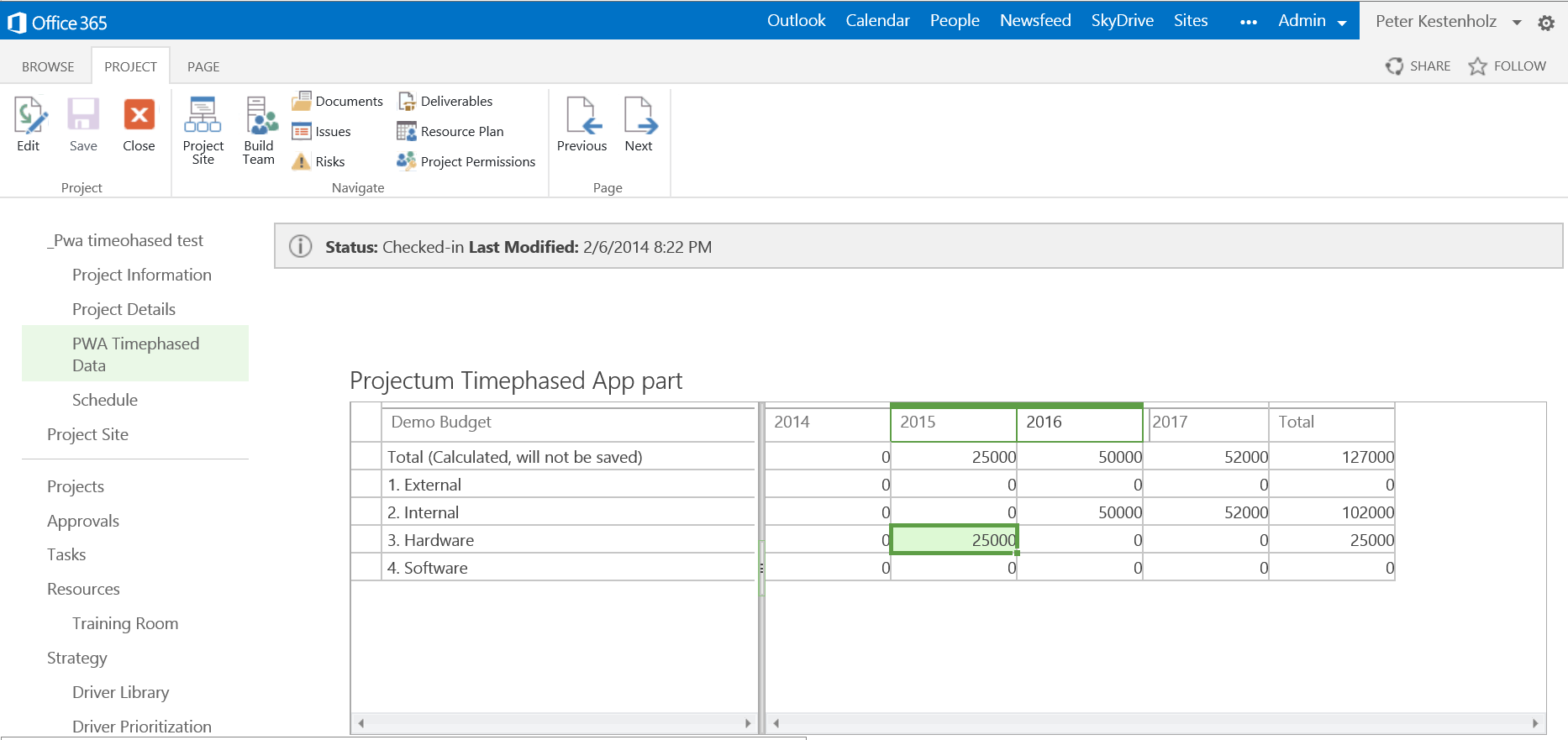
Task: Select PWA Timephased Data in sidebar
Action: (x=135, y=354)
